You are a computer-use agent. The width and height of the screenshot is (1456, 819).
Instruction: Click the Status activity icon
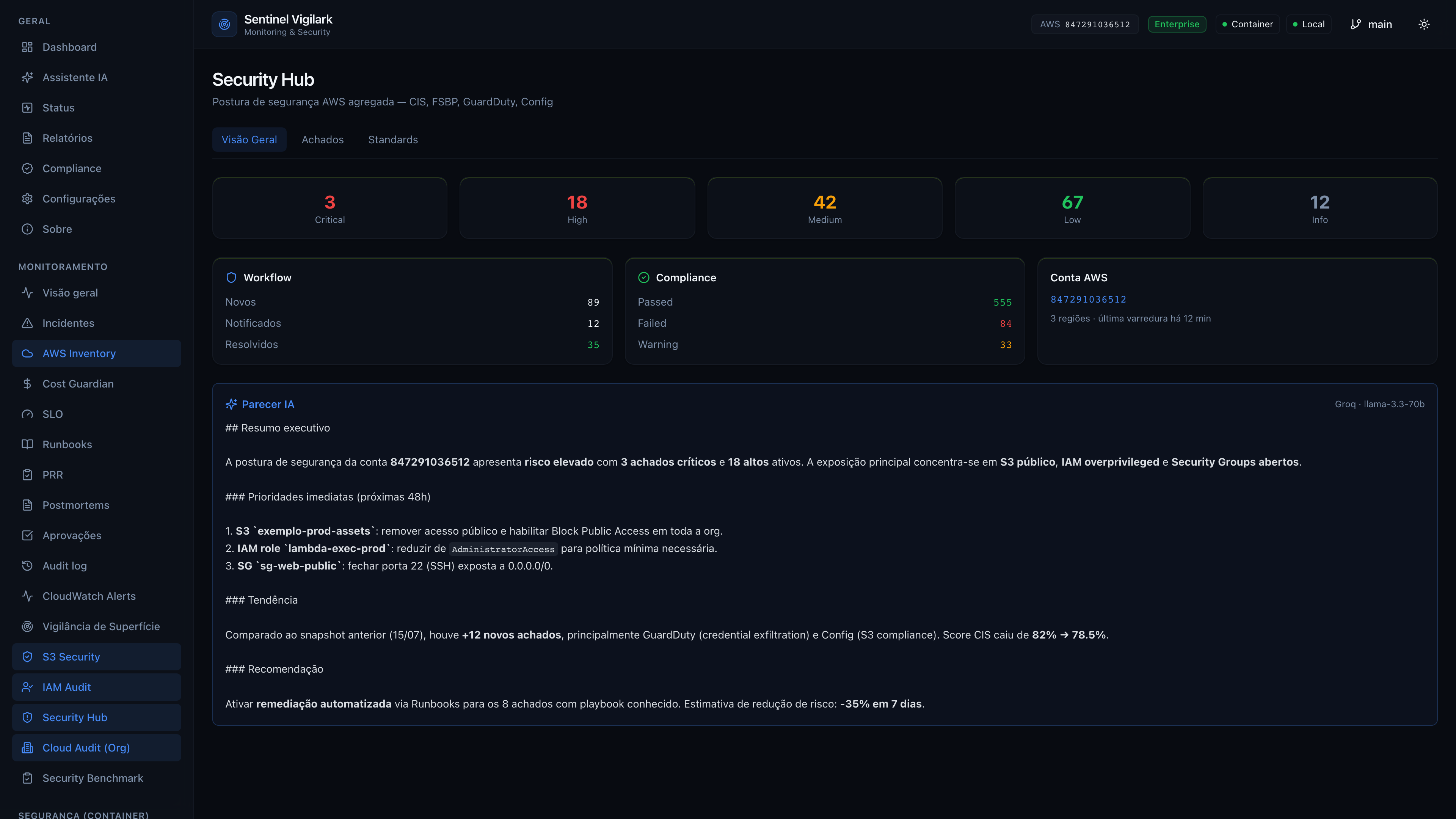point(27,108)
